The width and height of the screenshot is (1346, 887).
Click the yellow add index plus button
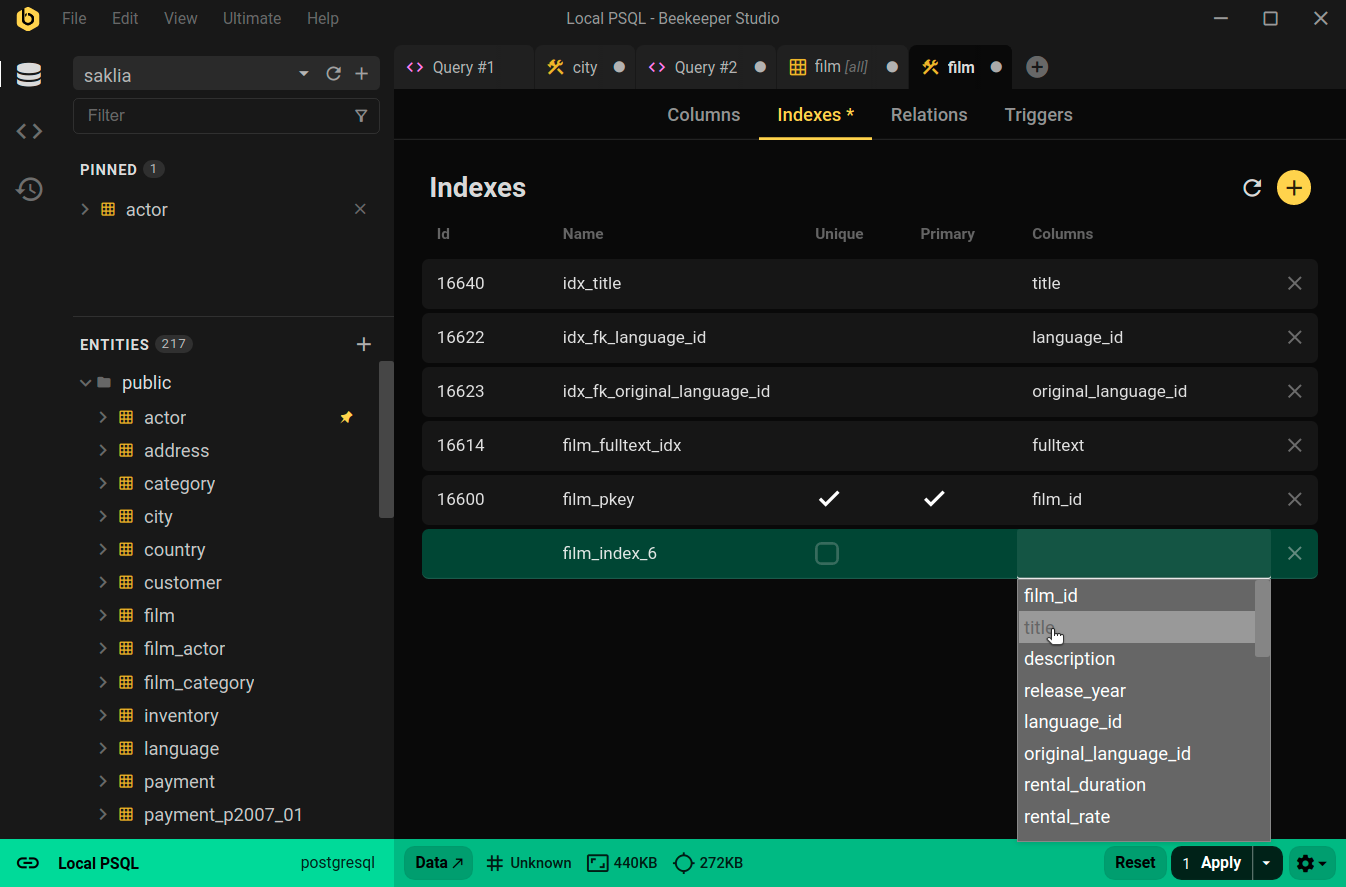tap(1293, 188)
